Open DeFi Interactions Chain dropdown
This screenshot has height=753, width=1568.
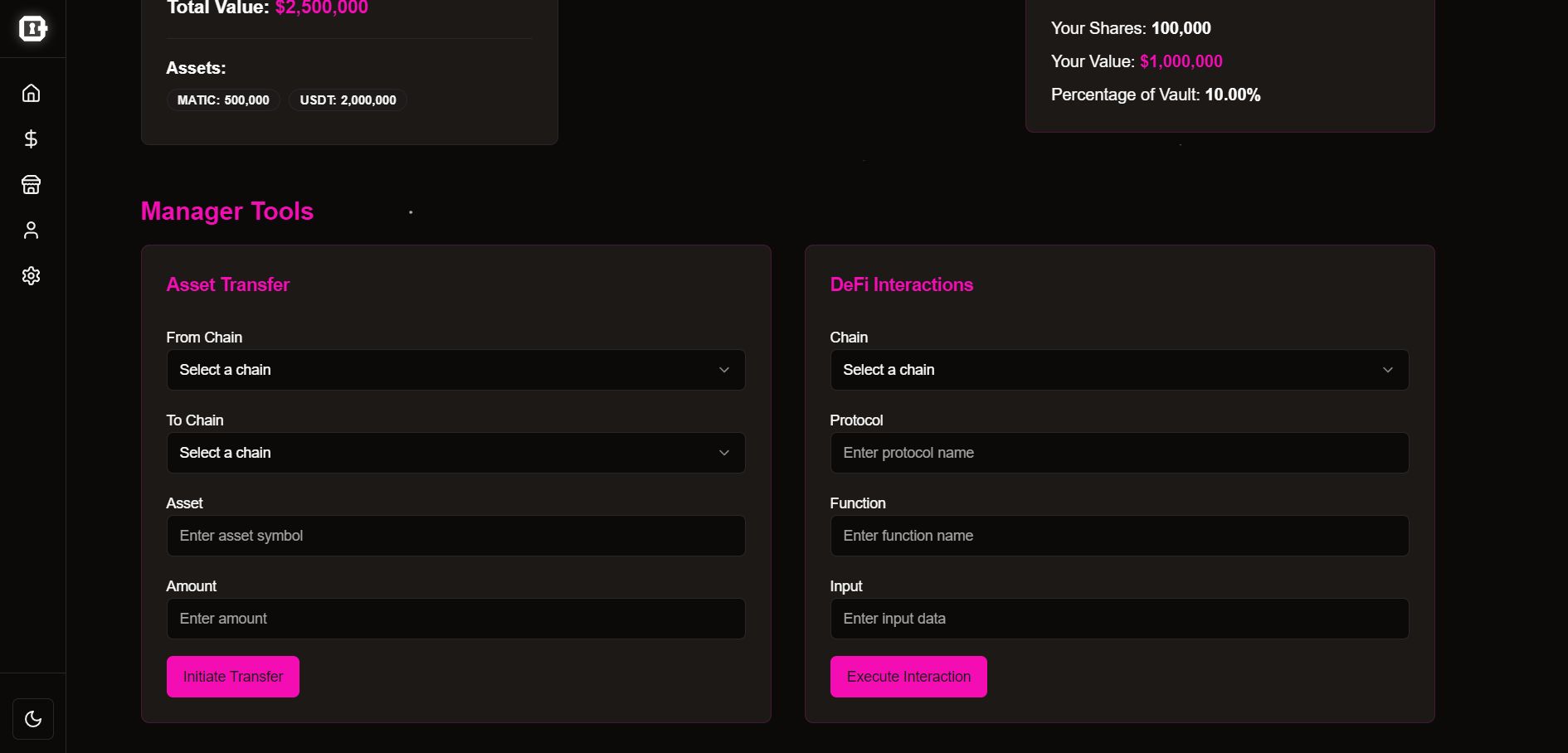point(1119,370)
